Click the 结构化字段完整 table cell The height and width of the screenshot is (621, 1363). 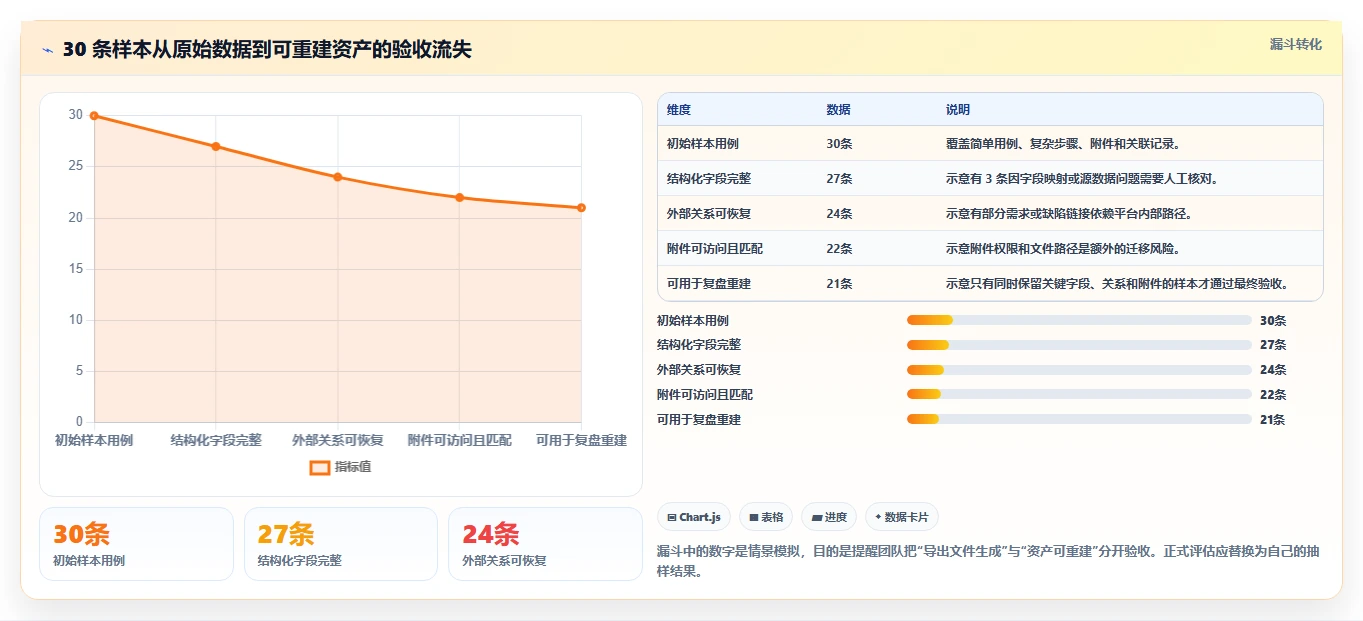point(737,178)
